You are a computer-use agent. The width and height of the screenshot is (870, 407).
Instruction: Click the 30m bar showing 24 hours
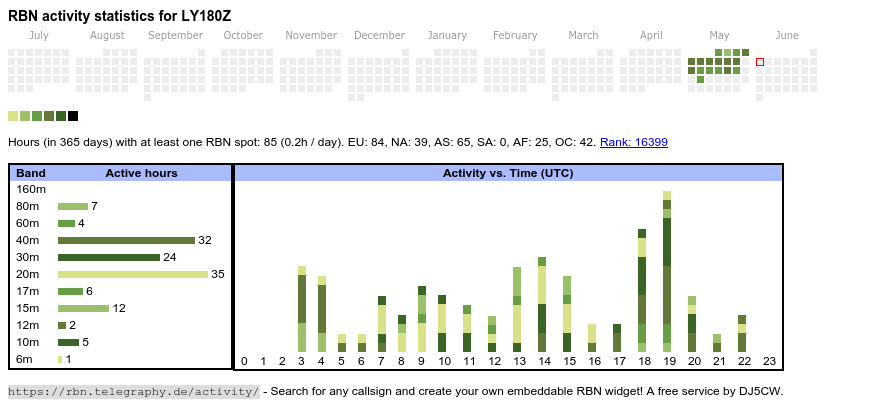coord(109,257)
